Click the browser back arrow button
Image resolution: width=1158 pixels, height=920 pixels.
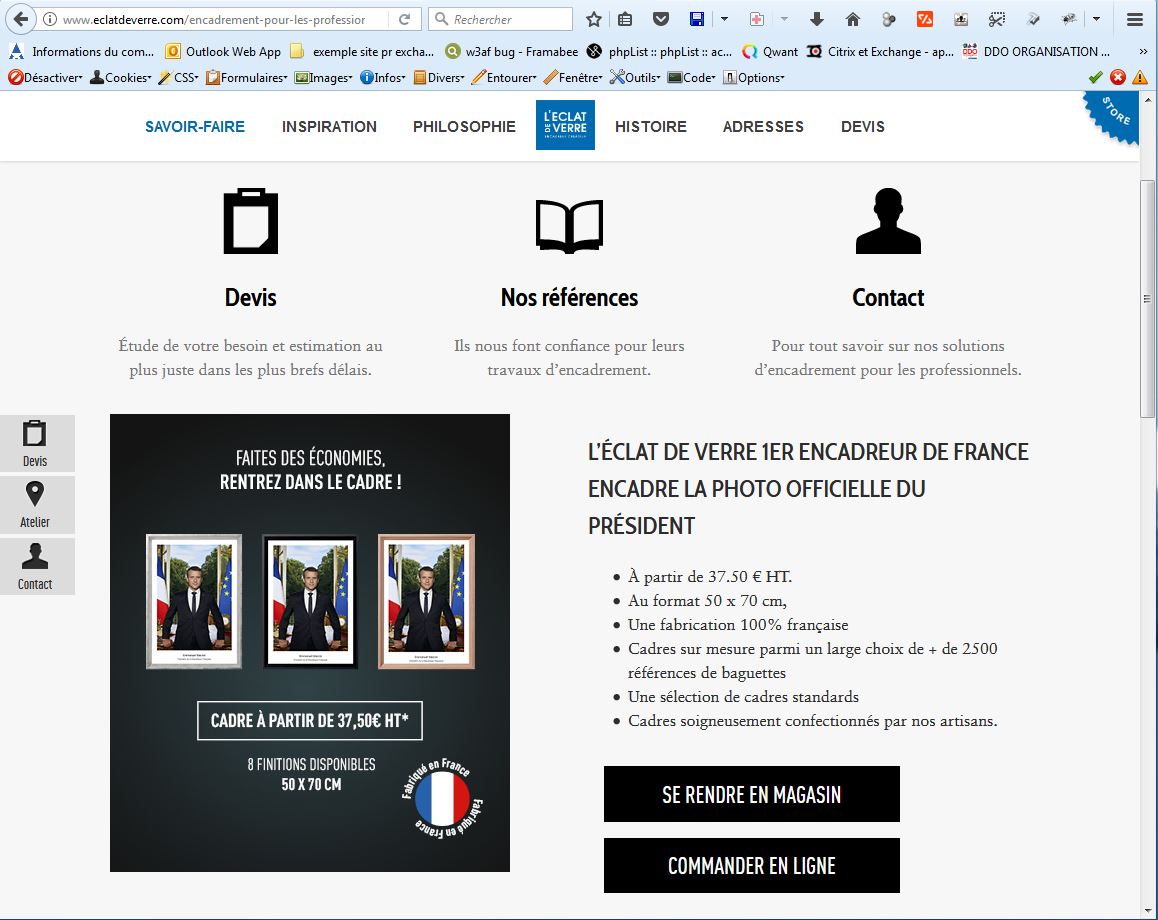coord(19,19)
